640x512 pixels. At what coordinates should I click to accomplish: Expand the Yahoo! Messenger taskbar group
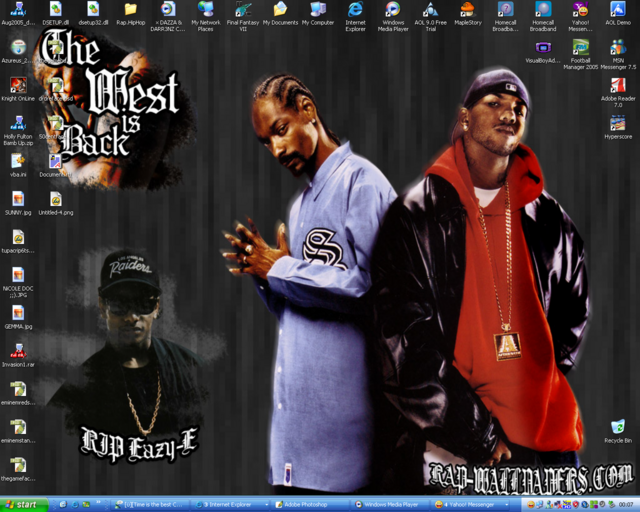[x=471, y=505]
